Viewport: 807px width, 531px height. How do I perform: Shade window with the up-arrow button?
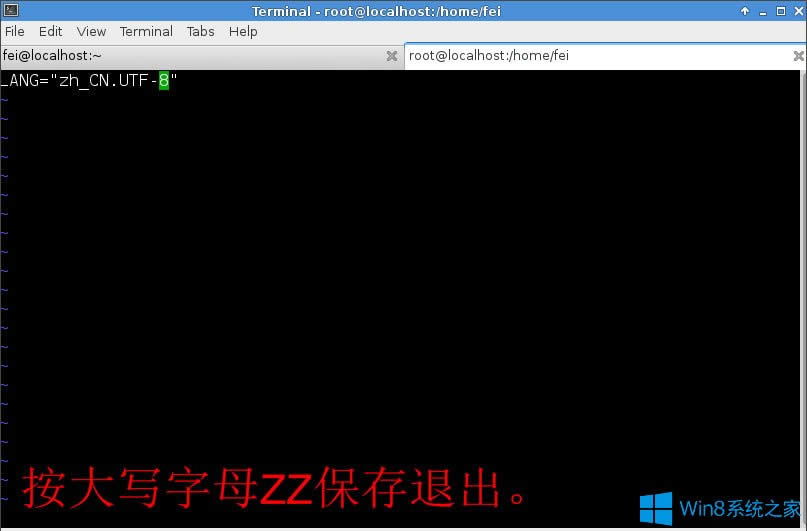click(745, 11)
